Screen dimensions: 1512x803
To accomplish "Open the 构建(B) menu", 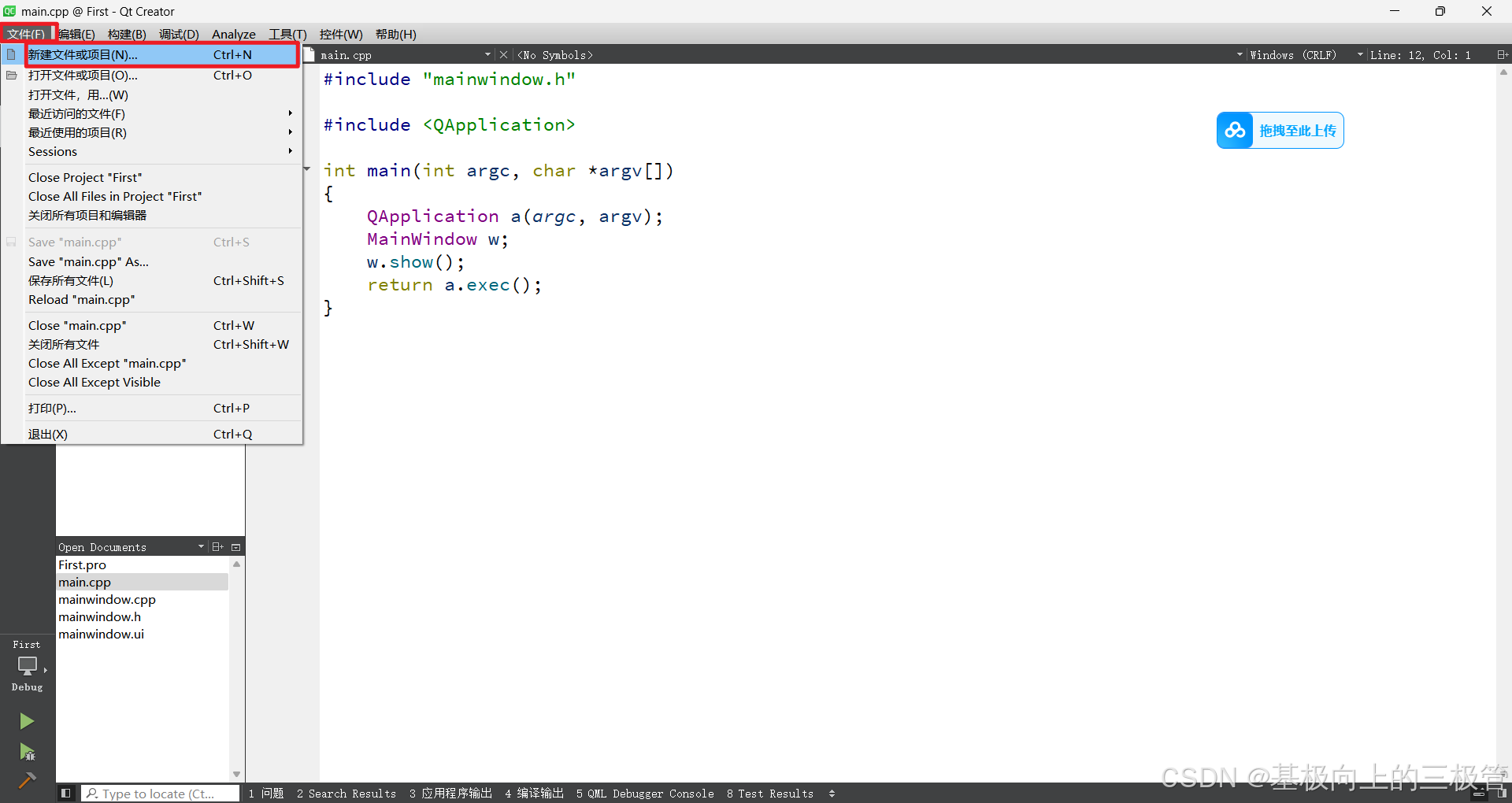I will click(x=127, y=34).
